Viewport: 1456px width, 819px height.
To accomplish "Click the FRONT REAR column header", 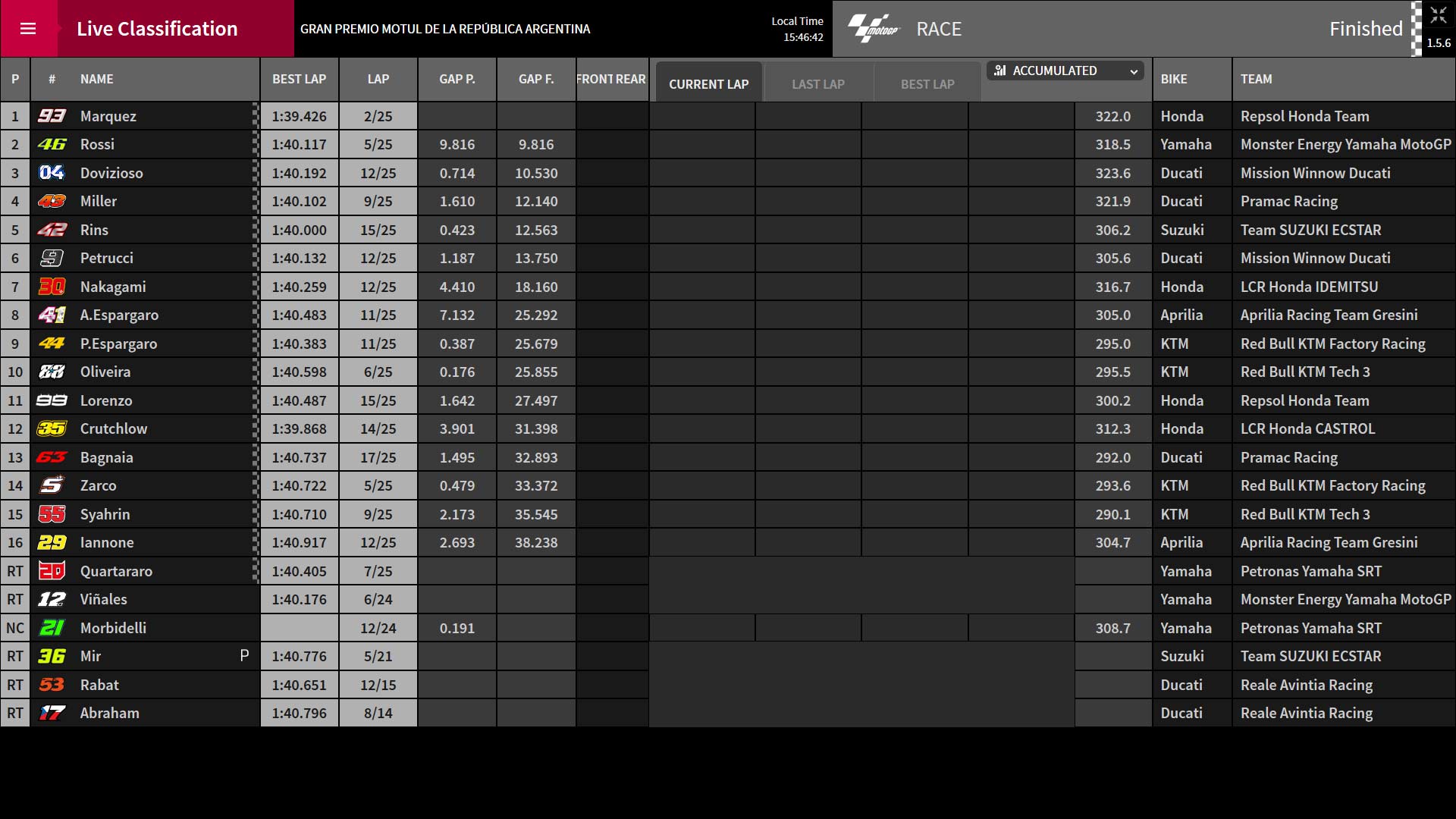I will coord(611,79).
